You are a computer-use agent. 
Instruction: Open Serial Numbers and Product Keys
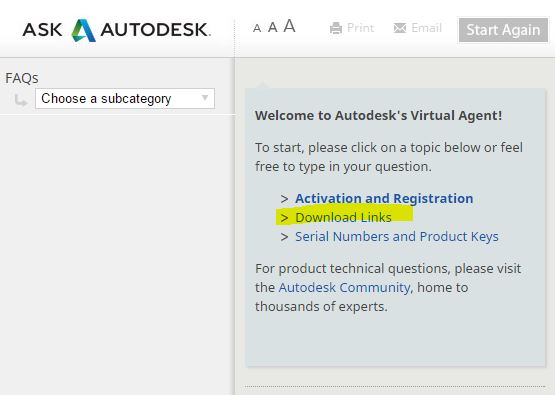[x=397, y=236]
